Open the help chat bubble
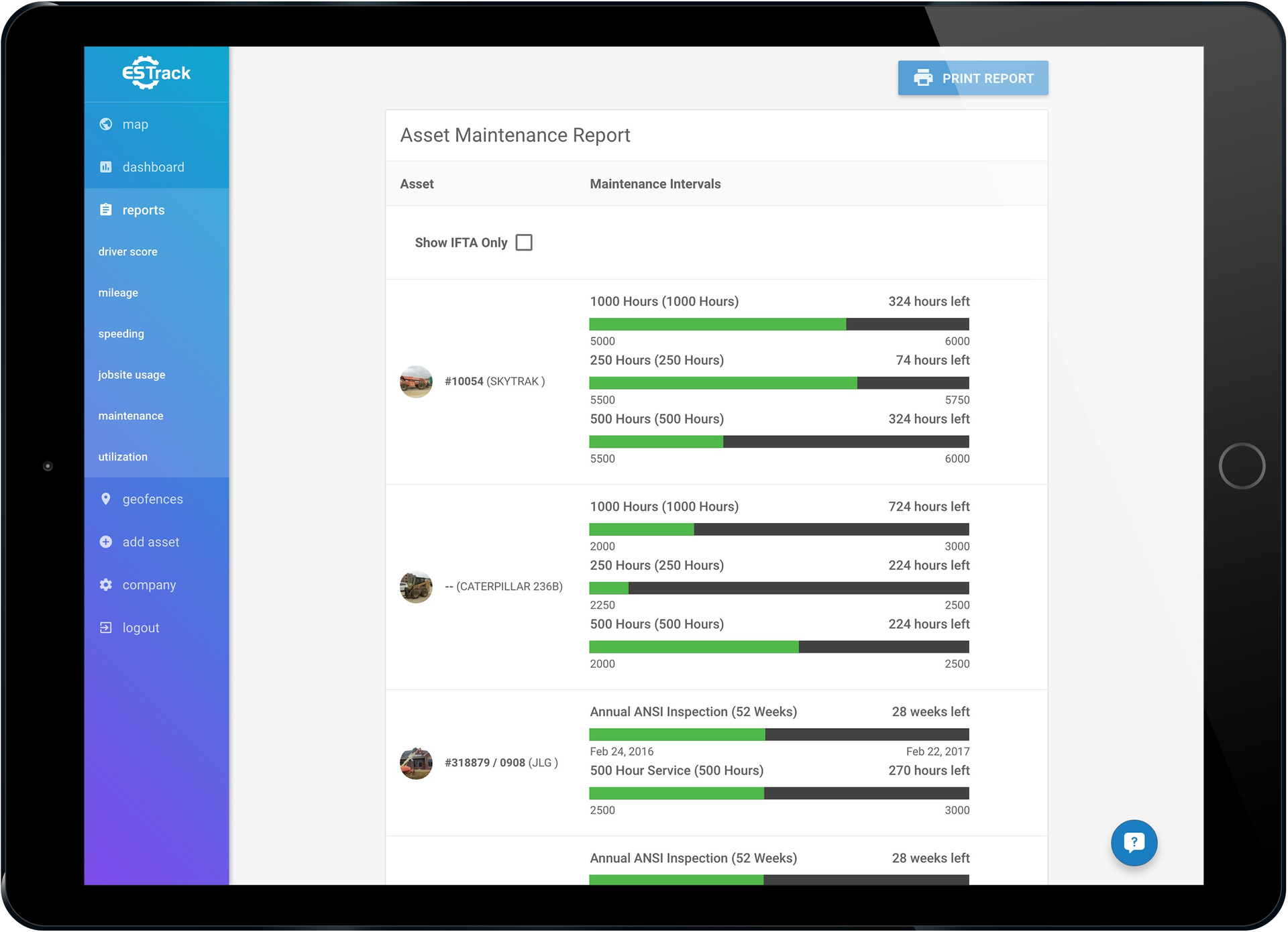 click(x=1134, y=842)
